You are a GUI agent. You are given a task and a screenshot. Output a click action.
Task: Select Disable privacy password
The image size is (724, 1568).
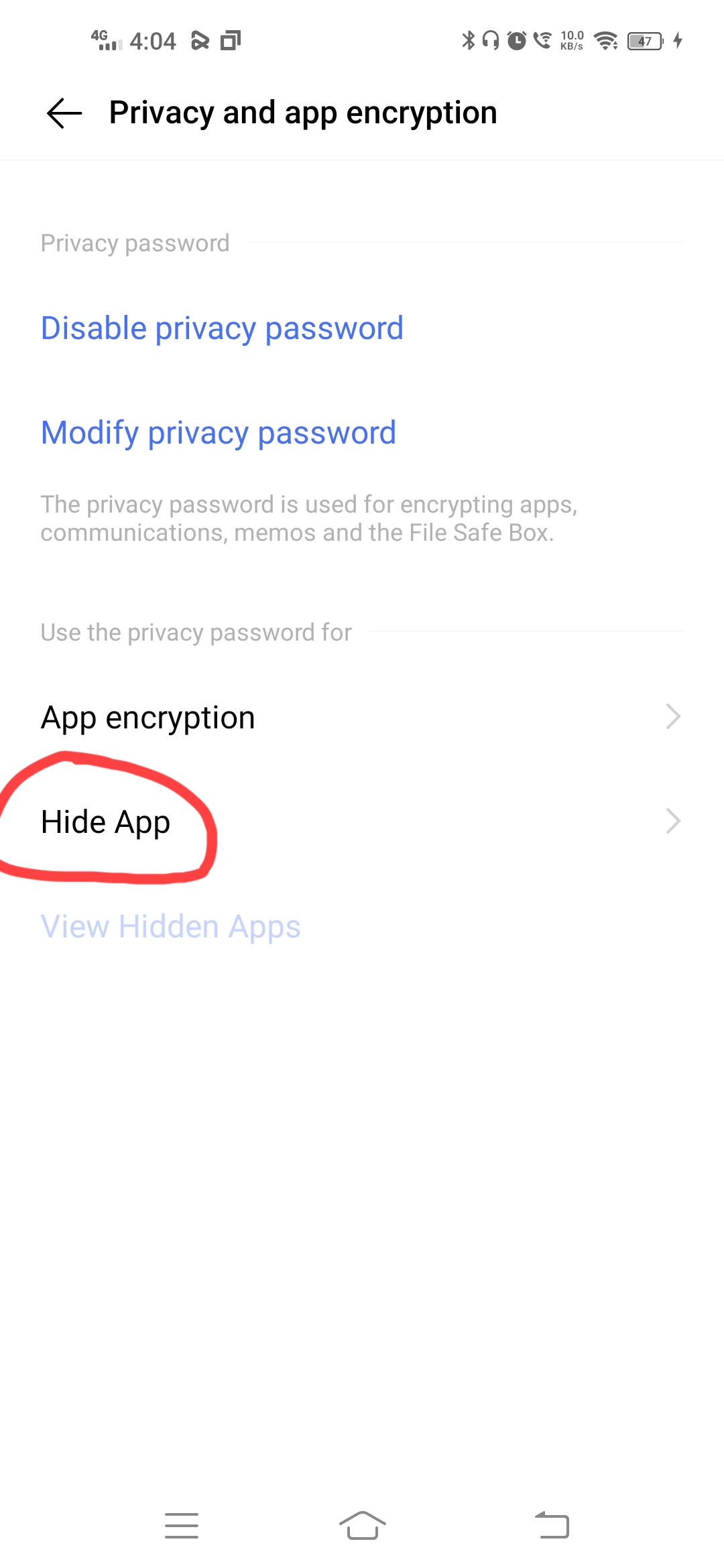coord(222,328)
